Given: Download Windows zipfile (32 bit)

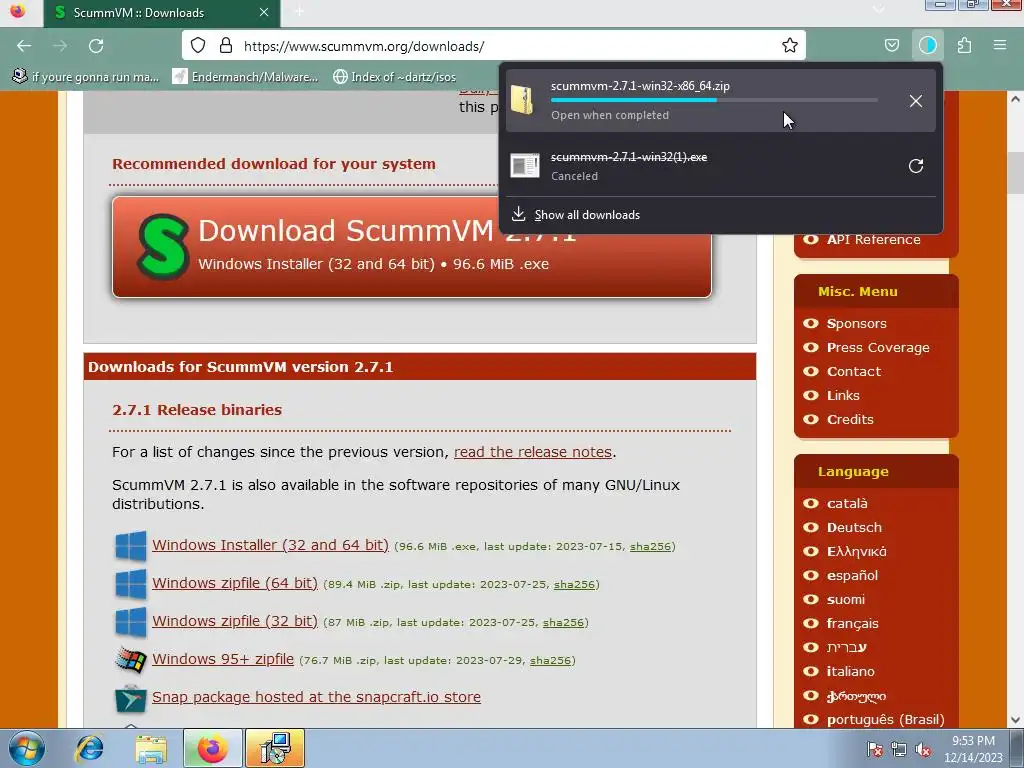Looking at the screenshot, I should click(235, 620).
